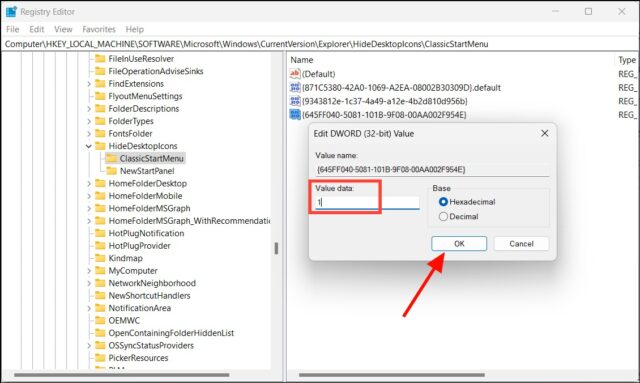This screenshot has width=640, height=383.
Task: Click the {9343812e-1c37-4a49-a12e-4b2d810d956b} DWORD icon
Action: click(x=295, y=101)
